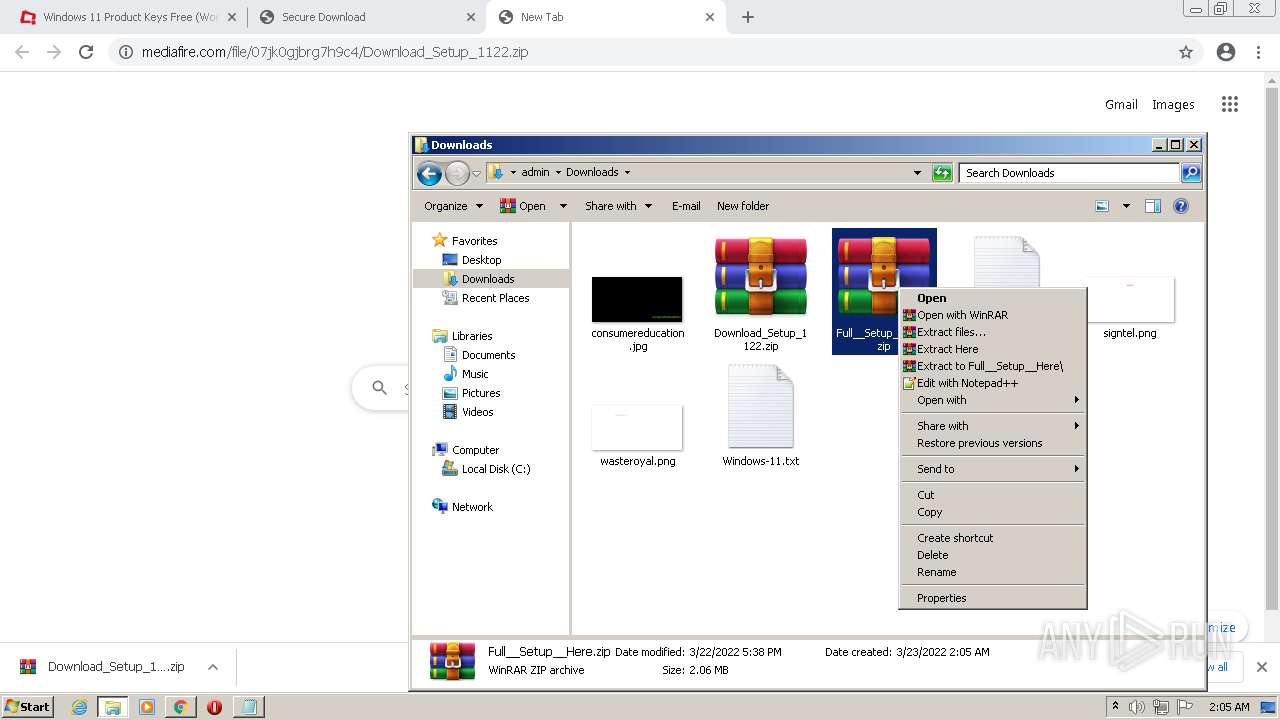Choose Properties in the context menu
The image size is (1280, 720).
[992, 598]
